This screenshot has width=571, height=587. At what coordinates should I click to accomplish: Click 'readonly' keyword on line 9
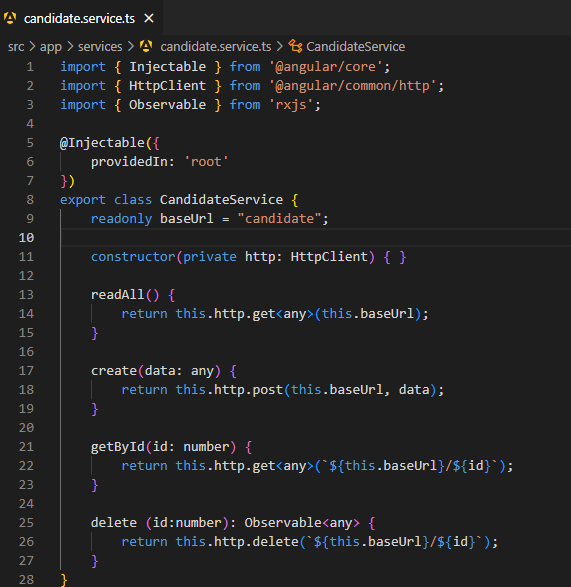tap(121, 219)
